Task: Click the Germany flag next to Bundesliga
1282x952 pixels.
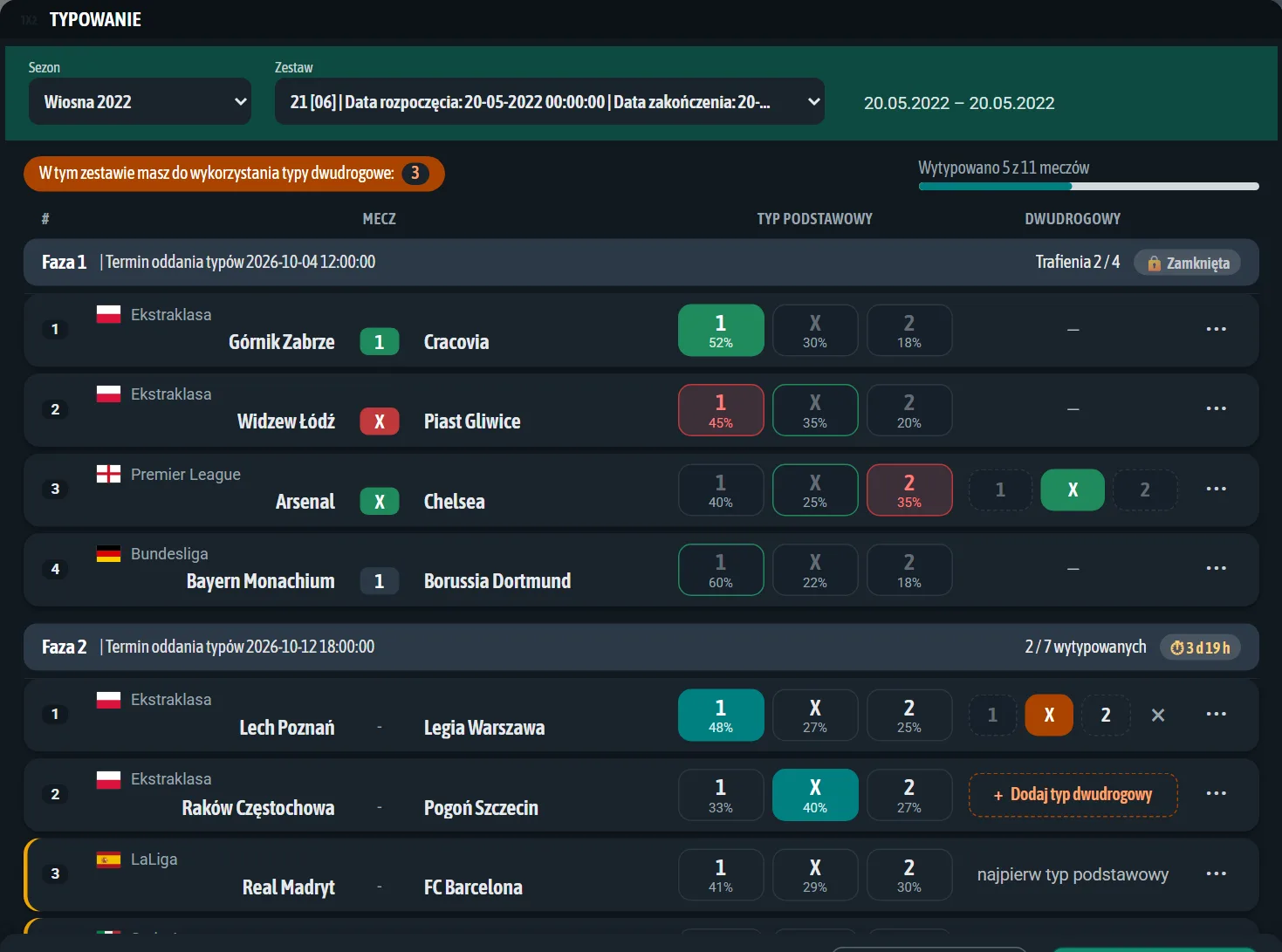Action: tap(108, 553)
